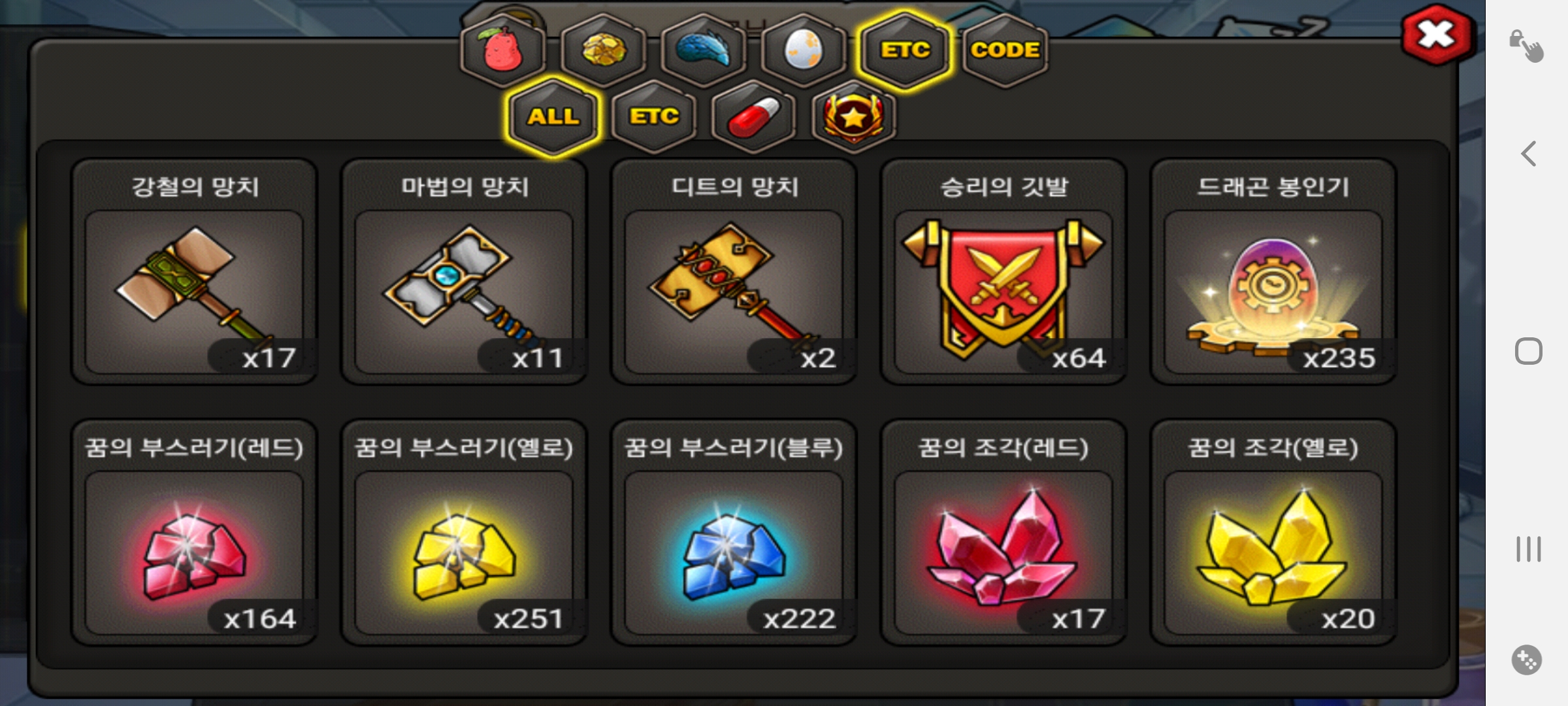The width and height of the screenshot is (1568, 706).
Task: Select the 마법의 망치 magic hammer
Action: click(x=464, y=271)
